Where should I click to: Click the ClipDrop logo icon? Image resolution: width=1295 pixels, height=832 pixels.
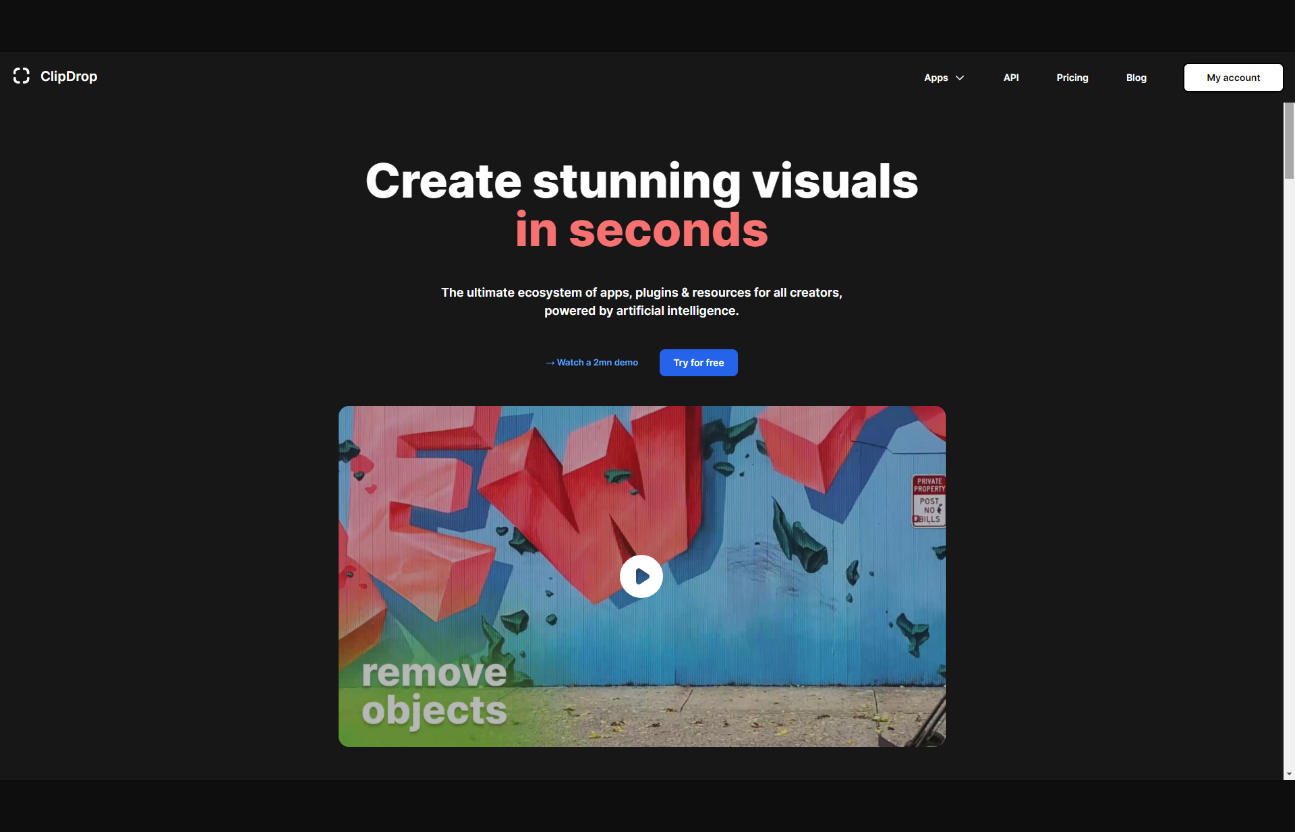21,76
